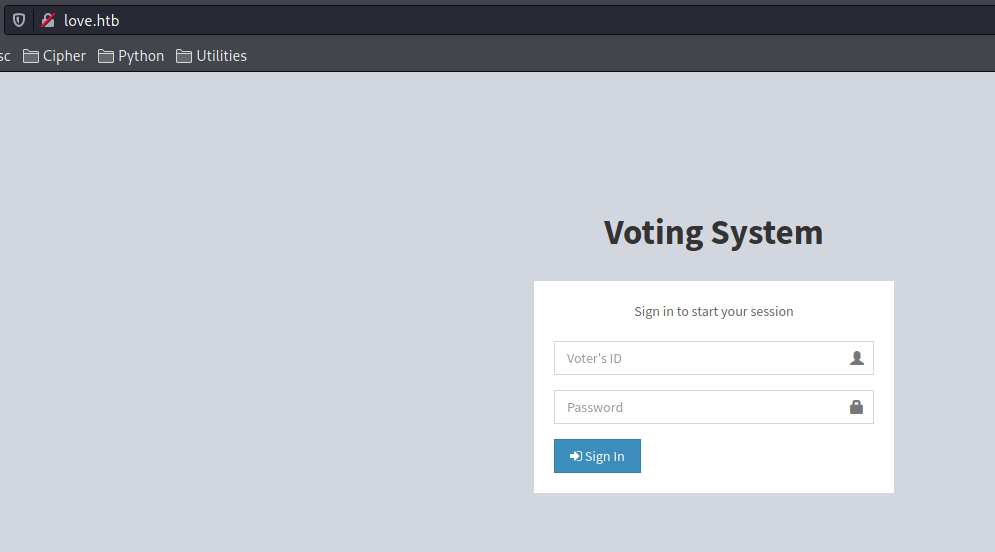Click the tracking protection shield icon
This screenshot has height=552, width=995.
click(x=19, y=20)
